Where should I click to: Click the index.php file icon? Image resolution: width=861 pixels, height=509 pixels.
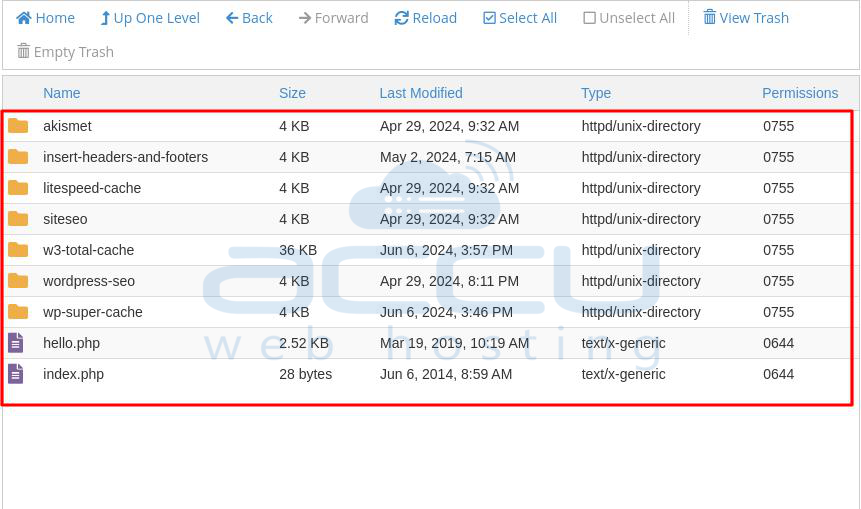click(15, 374)
